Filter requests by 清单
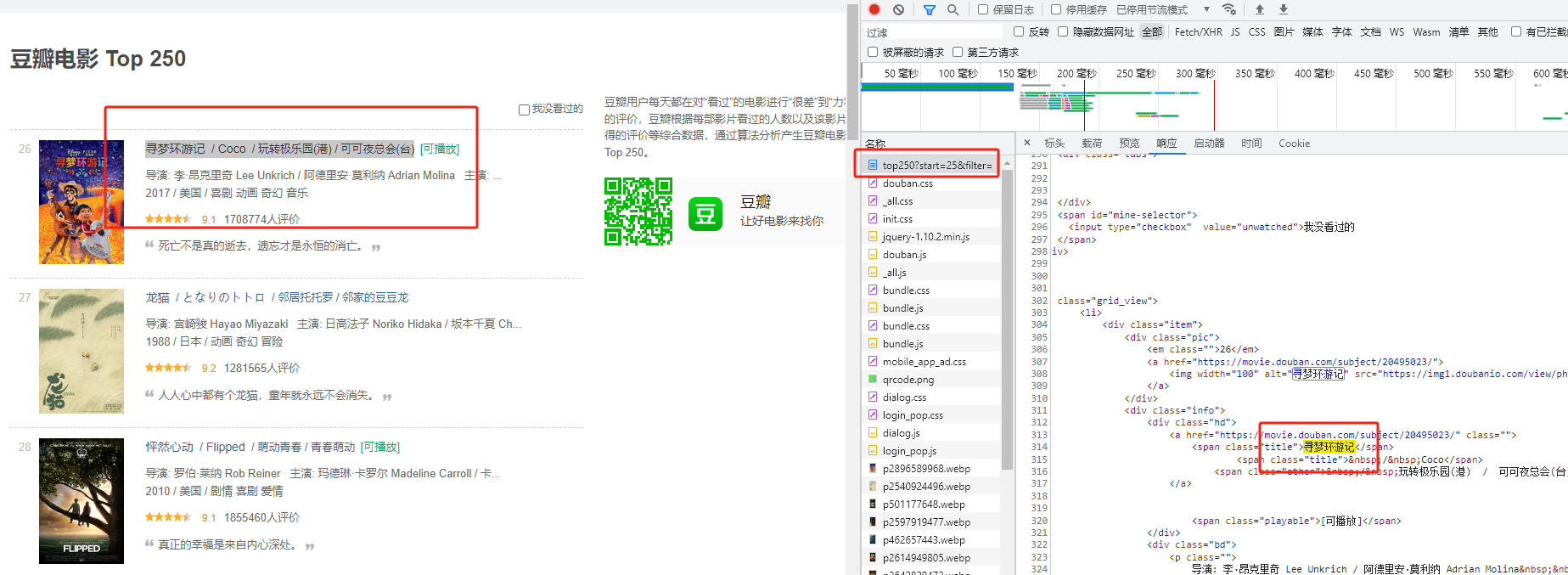 click(1458, 32)
